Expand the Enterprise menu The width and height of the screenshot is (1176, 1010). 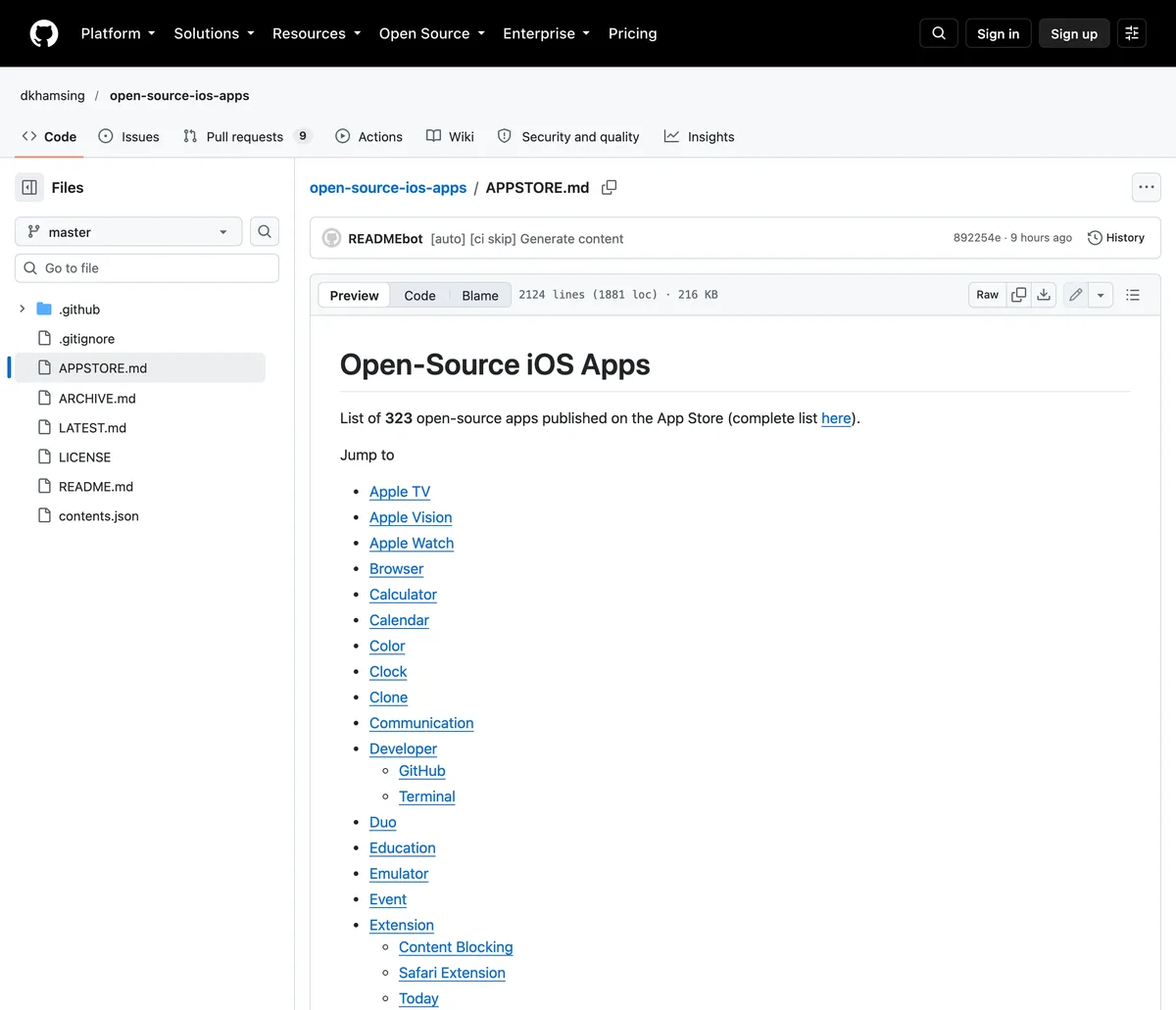(x=546, y=33)
